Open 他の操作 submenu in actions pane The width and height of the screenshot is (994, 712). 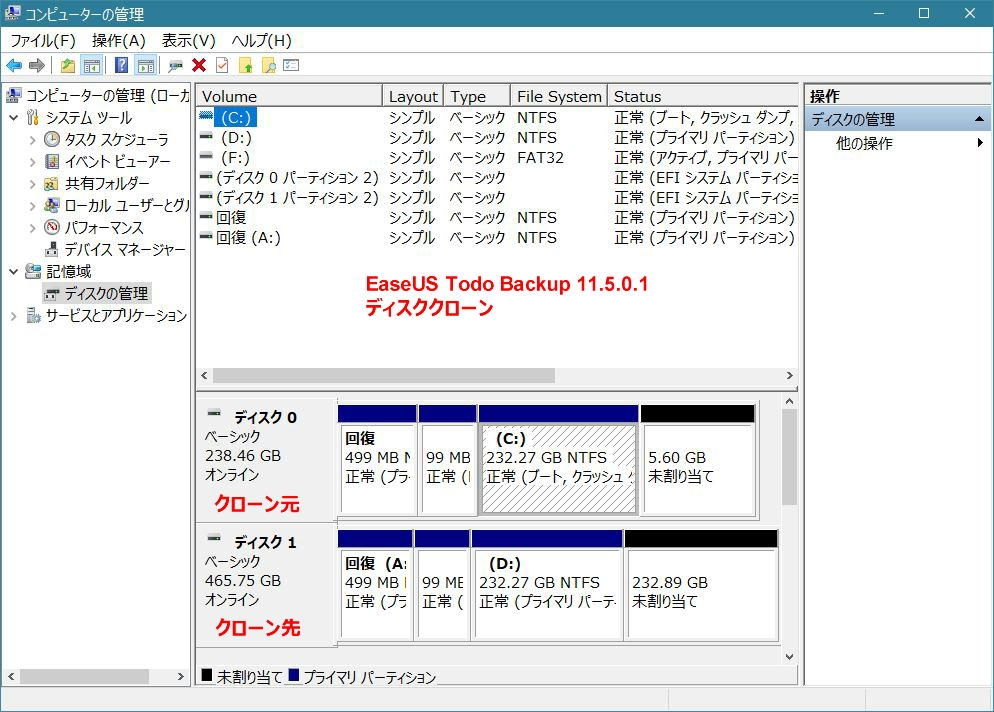tap(864, 143)
